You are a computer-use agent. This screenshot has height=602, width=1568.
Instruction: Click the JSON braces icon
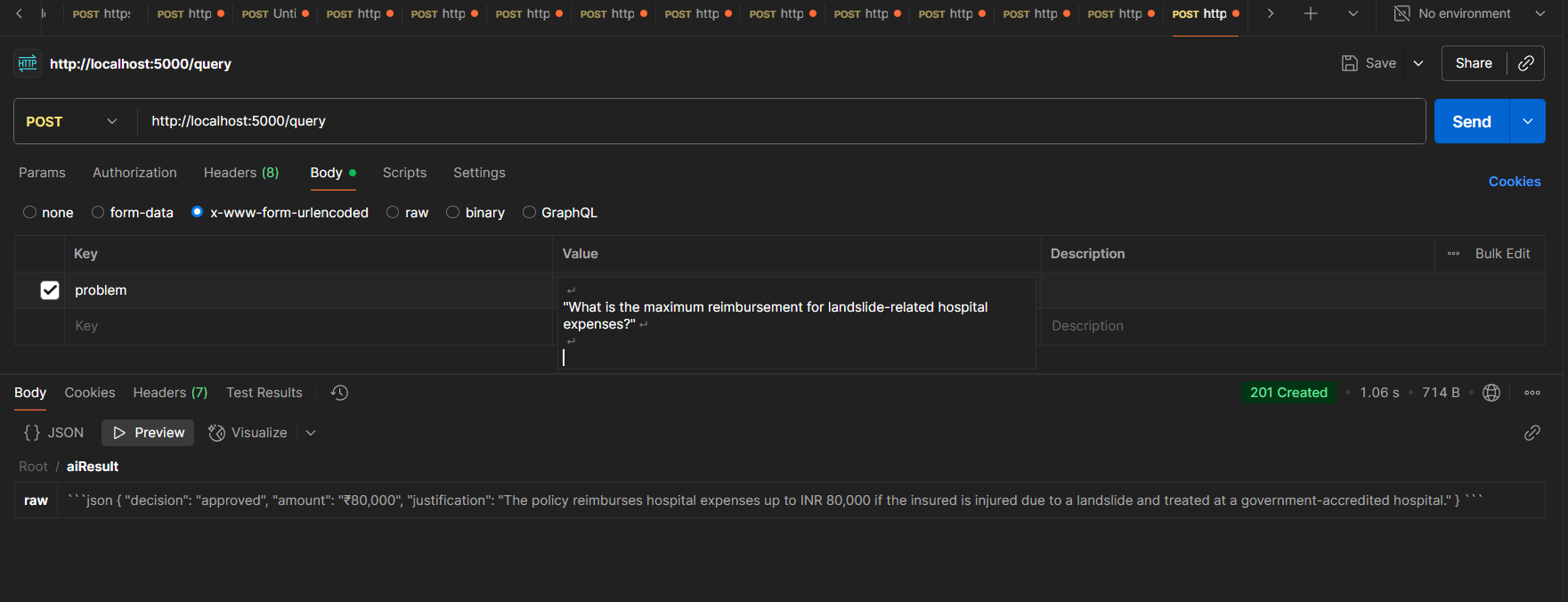tap(32, 433)
